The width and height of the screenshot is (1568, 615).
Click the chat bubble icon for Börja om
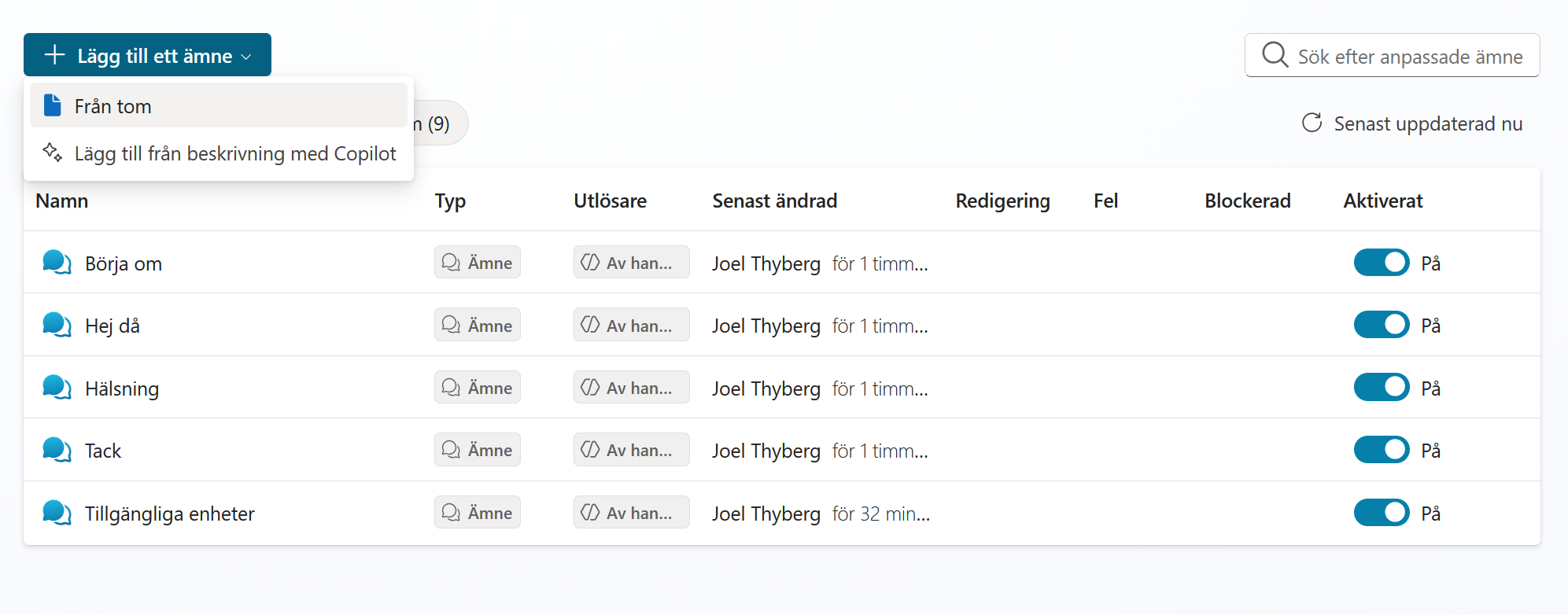pyautogui.click(x=57, y=263)
